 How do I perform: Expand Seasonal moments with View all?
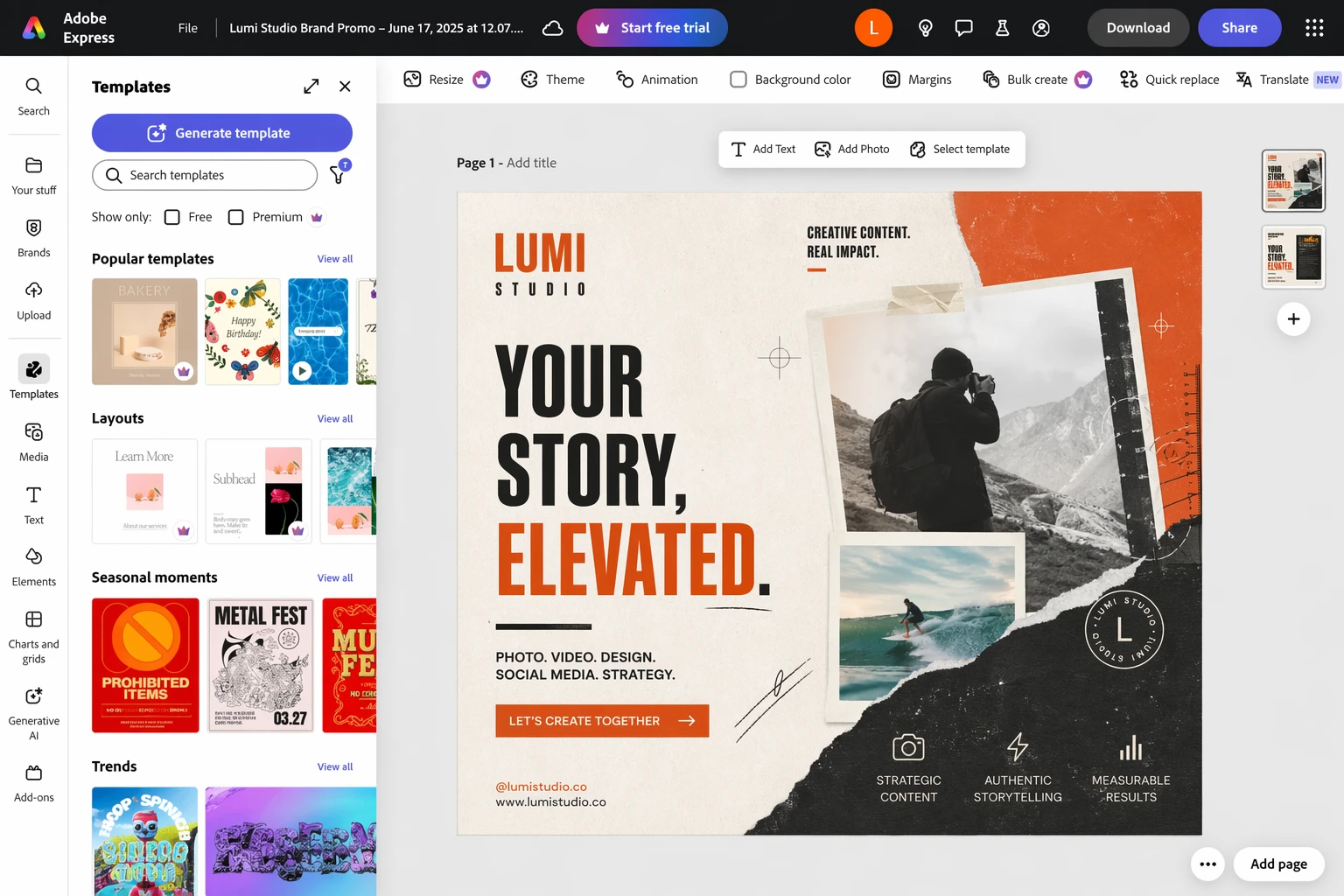coord(334,578)
